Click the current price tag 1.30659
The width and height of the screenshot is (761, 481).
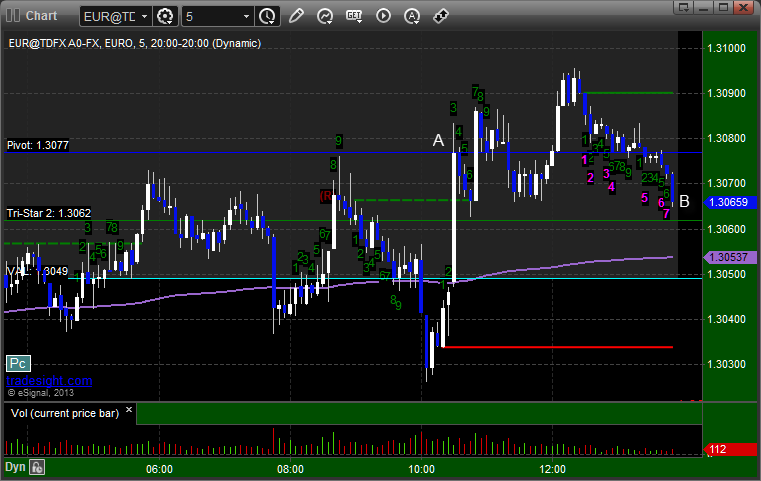pos(730,202)
